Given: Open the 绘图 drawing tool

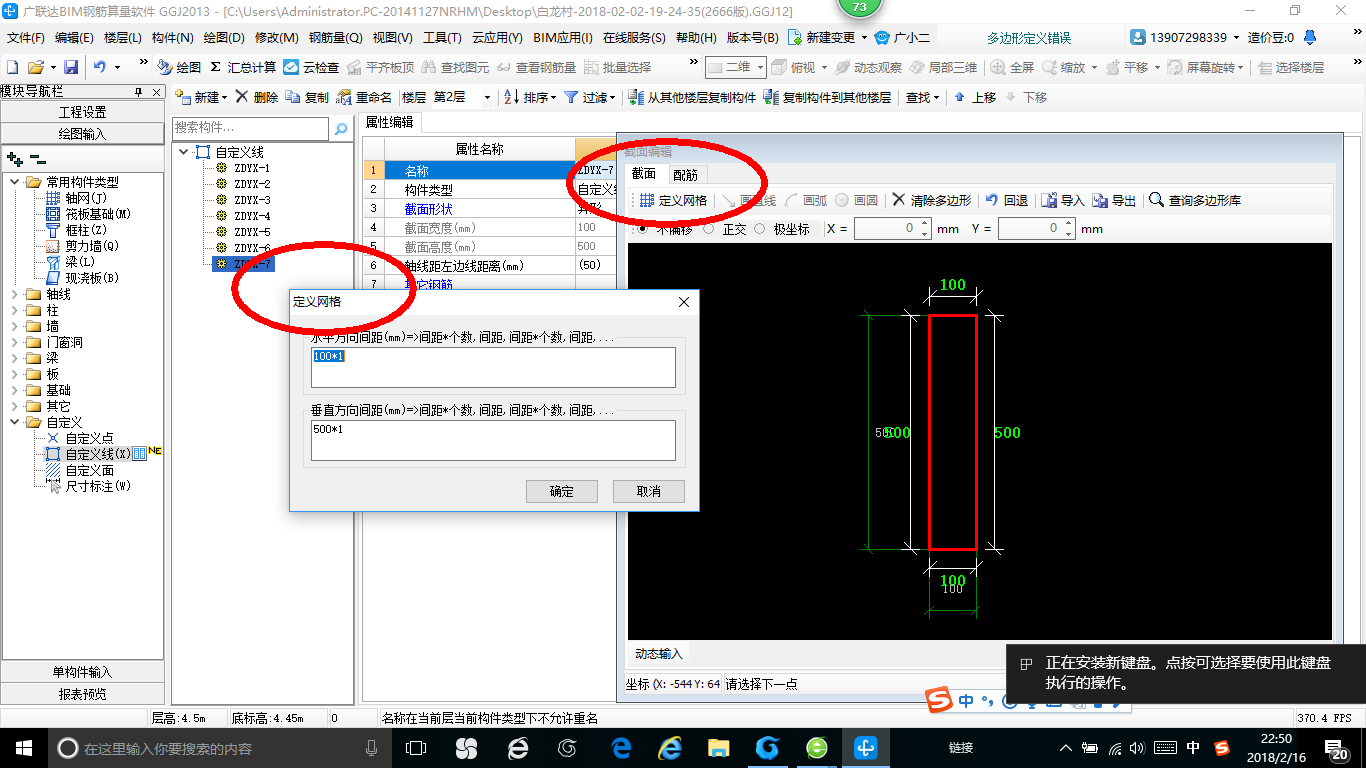Looking at the screenshot, I should 180,67.
